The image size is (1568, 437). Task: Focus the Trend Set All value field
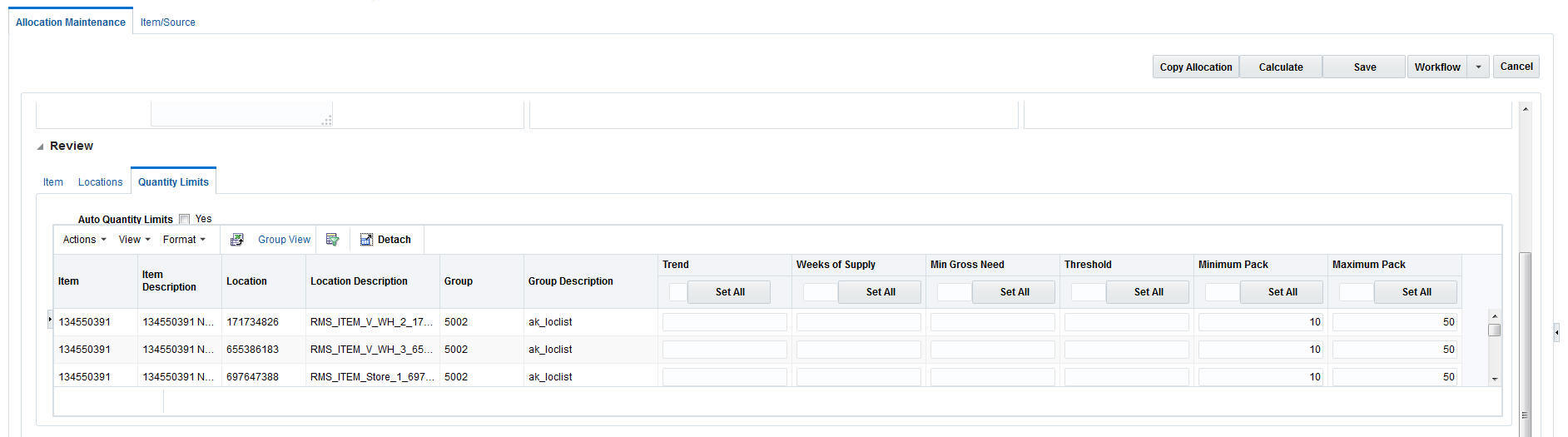pyautogui.click(x=678, y=292)
